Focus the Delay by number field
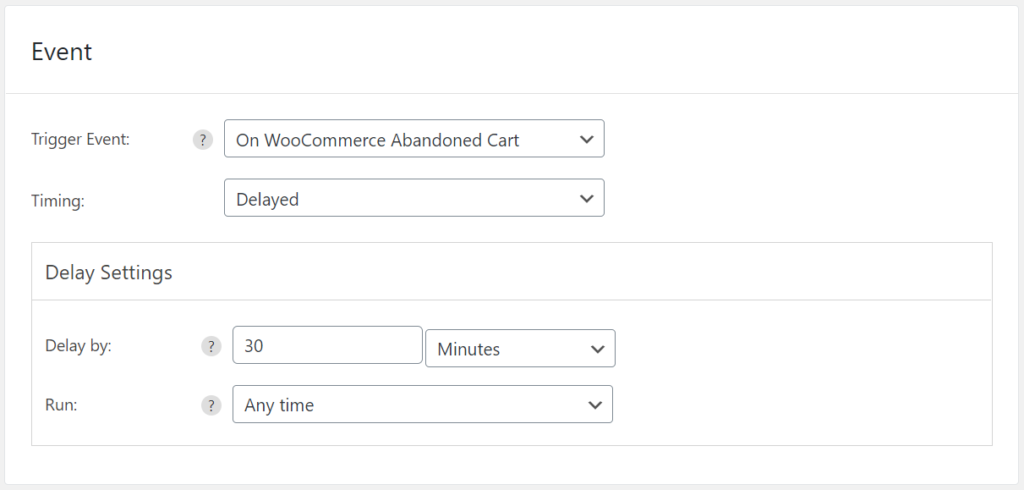Viewport: 1024px width, 490px height. click(x=328, y=345)
